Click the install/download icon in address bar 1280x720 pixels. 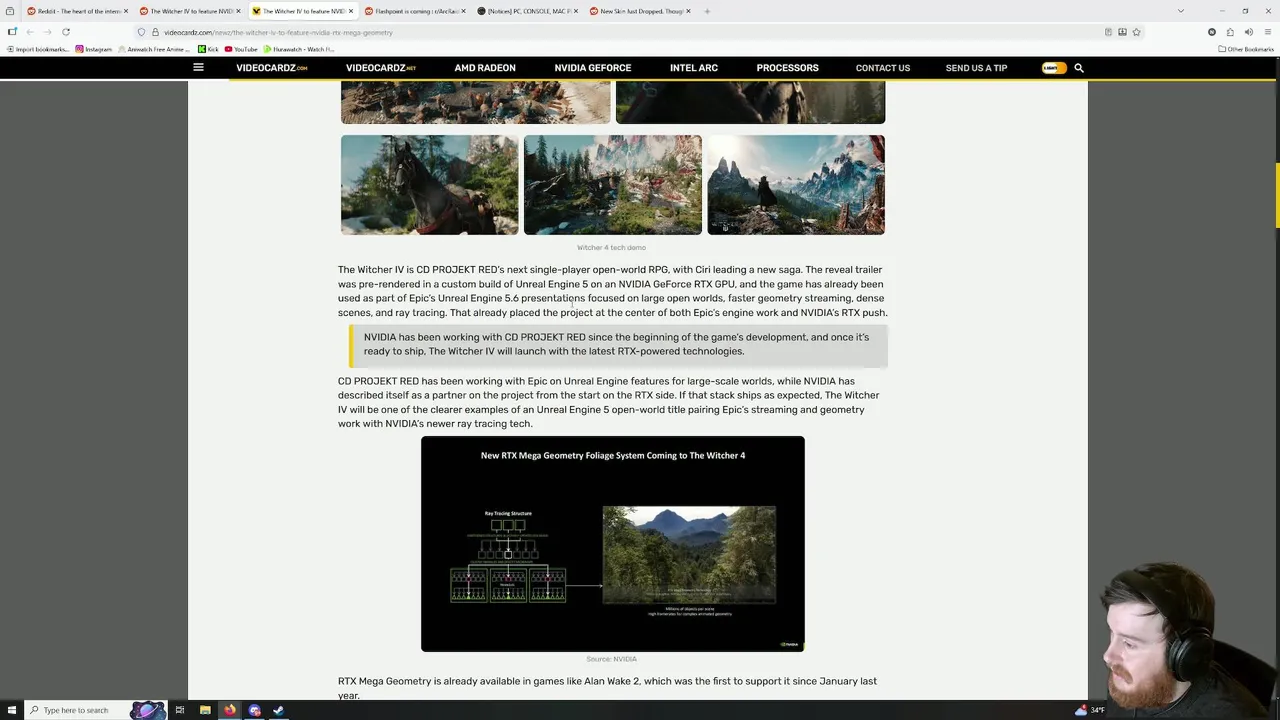pyautogui.click(x=1122, y=32)
